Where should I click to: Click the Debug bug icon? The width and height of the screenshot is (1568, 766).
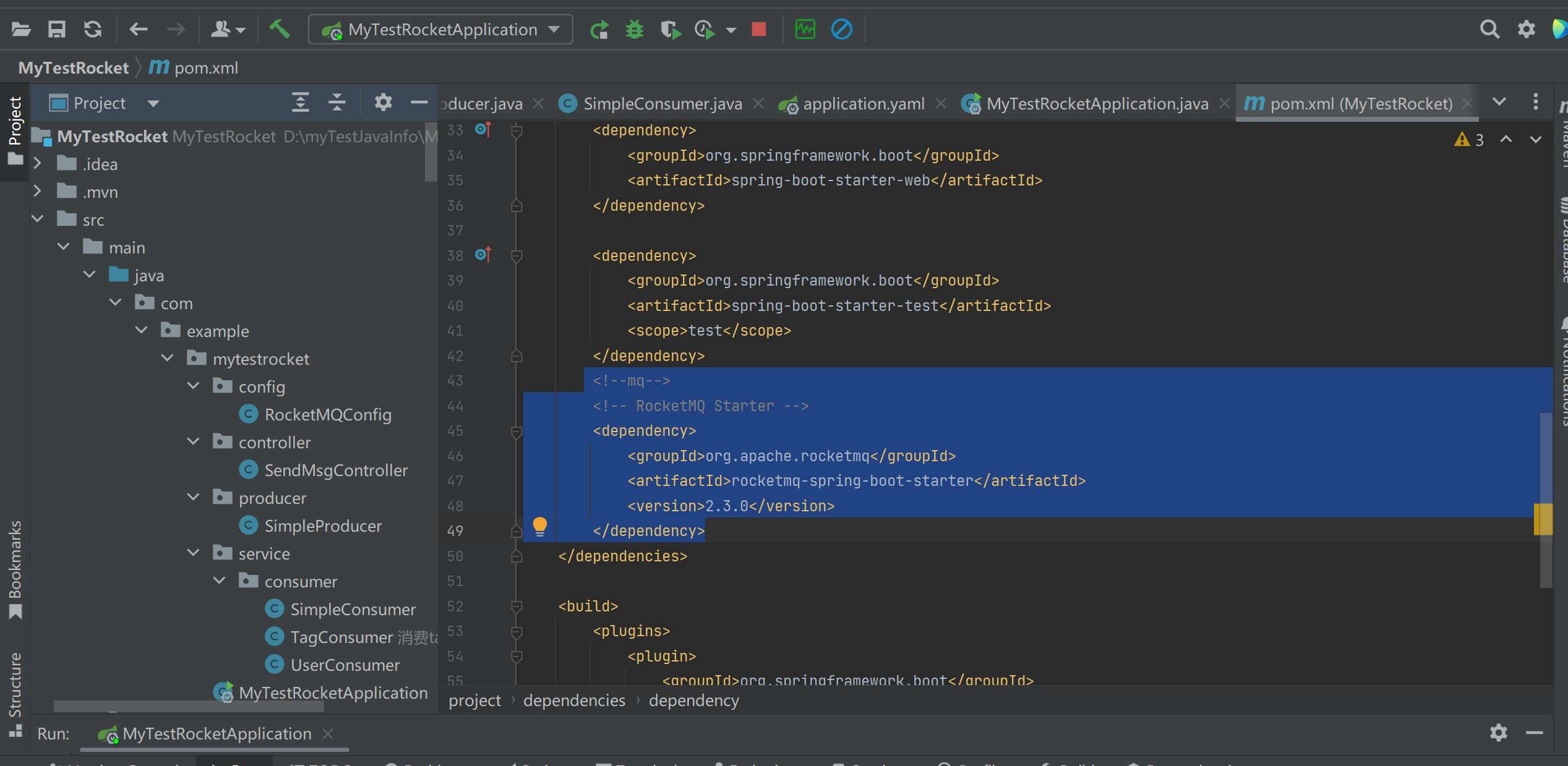tap(635, 29)
